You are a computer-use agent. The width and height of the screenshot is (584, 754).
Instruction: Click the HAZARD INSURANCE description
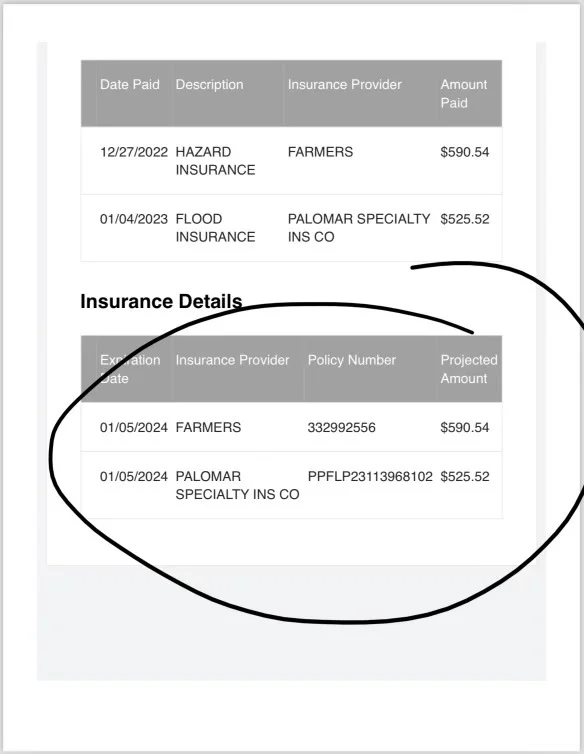coord(215,161)
